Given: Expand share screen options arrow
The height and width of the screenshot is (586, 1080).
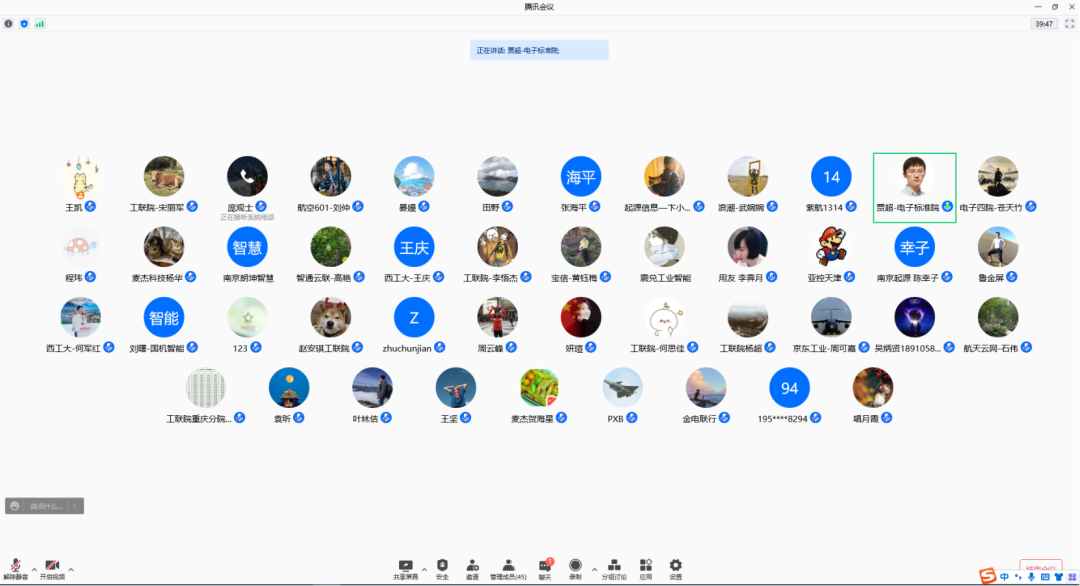Looking at the screenshot, I should pyautogui.click(x=424, y=569).
